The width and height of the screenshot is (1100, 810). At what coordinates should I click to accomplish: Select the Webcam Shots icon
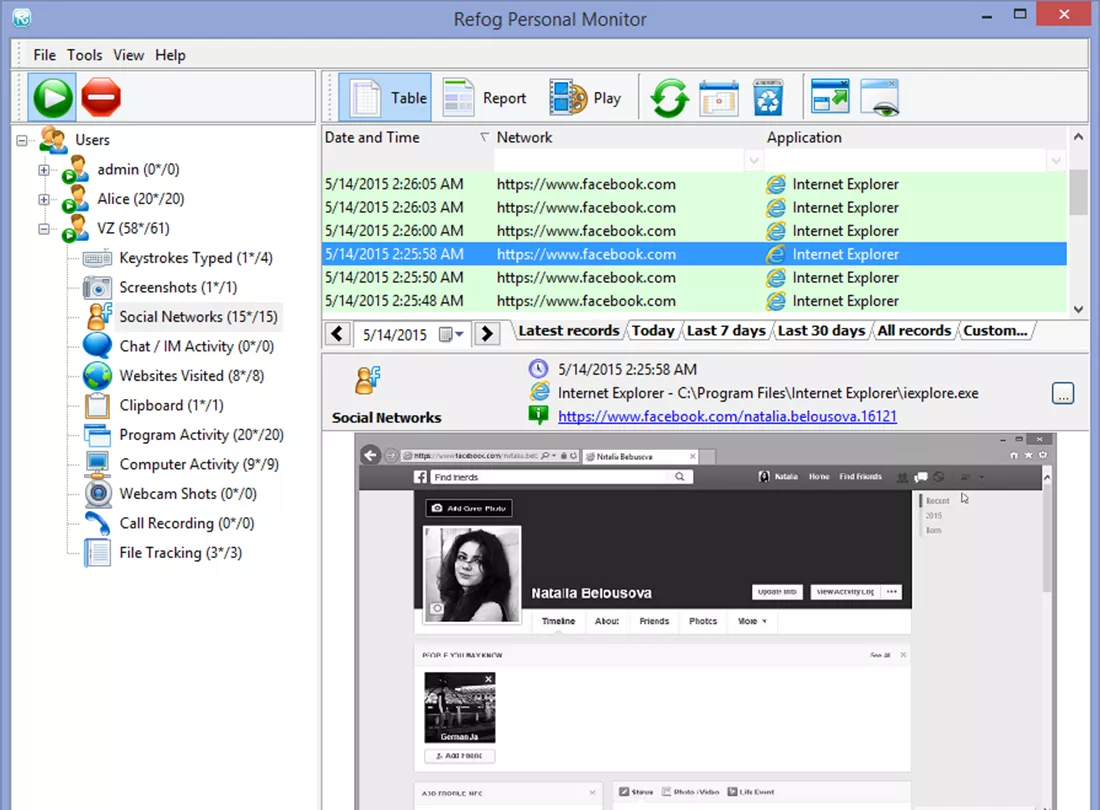98,494
